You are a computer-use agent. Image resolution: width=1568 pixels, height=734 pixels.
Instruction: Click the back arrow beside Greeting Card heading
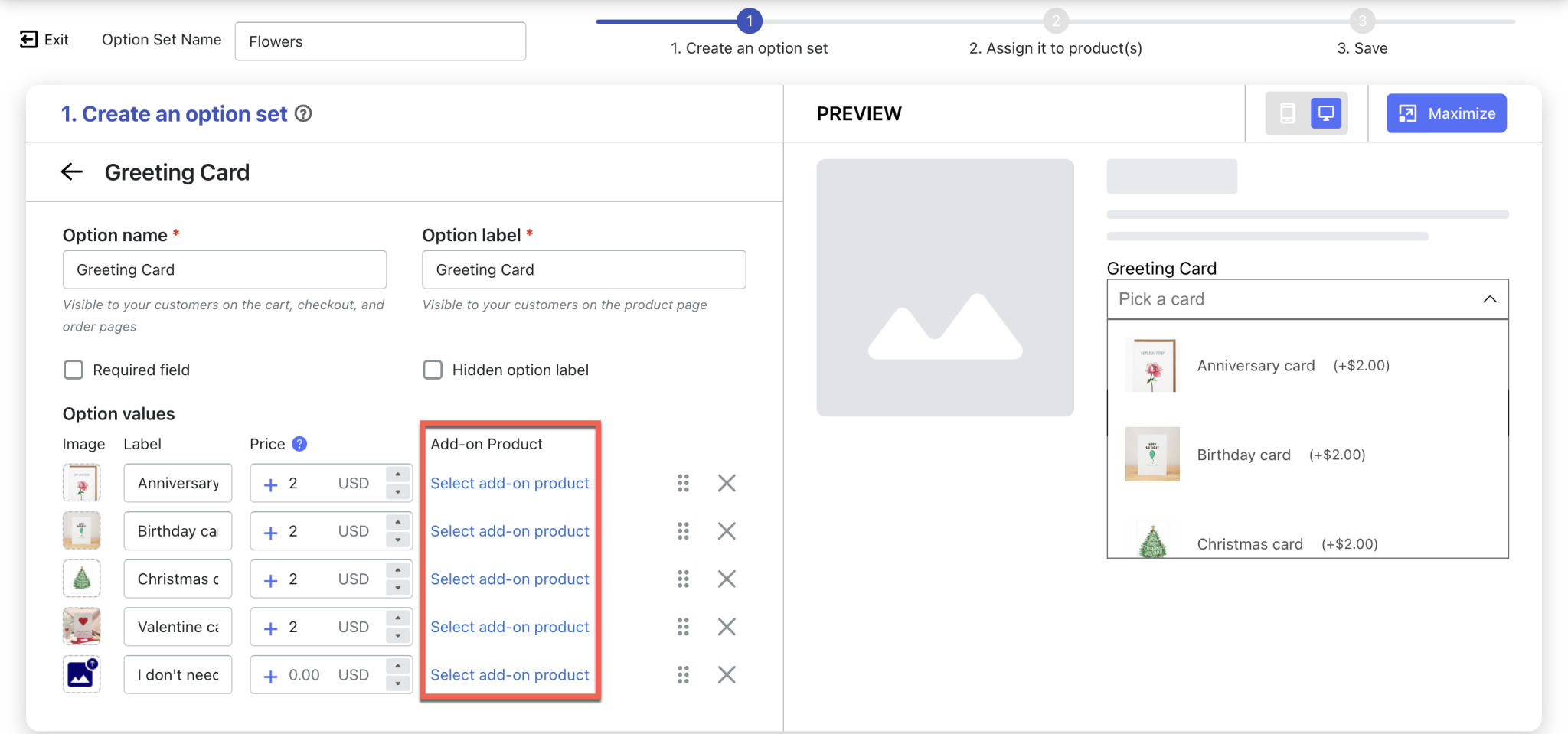72,171
